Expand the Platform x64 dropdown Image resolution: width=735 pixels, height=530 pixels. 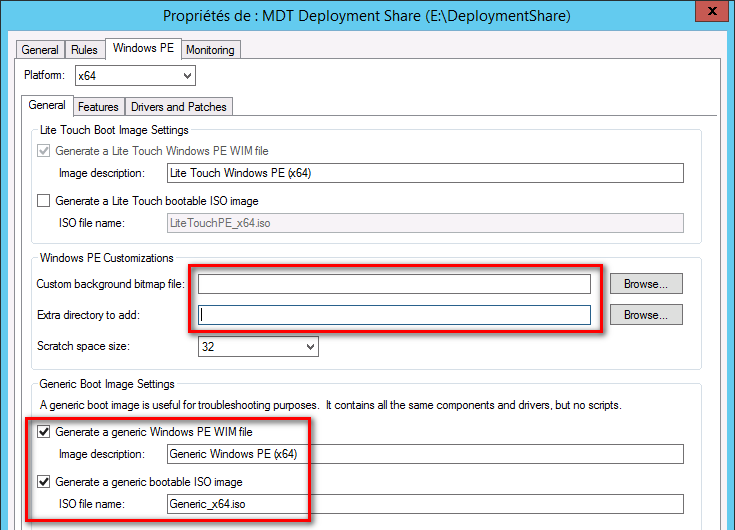point(135,76)
